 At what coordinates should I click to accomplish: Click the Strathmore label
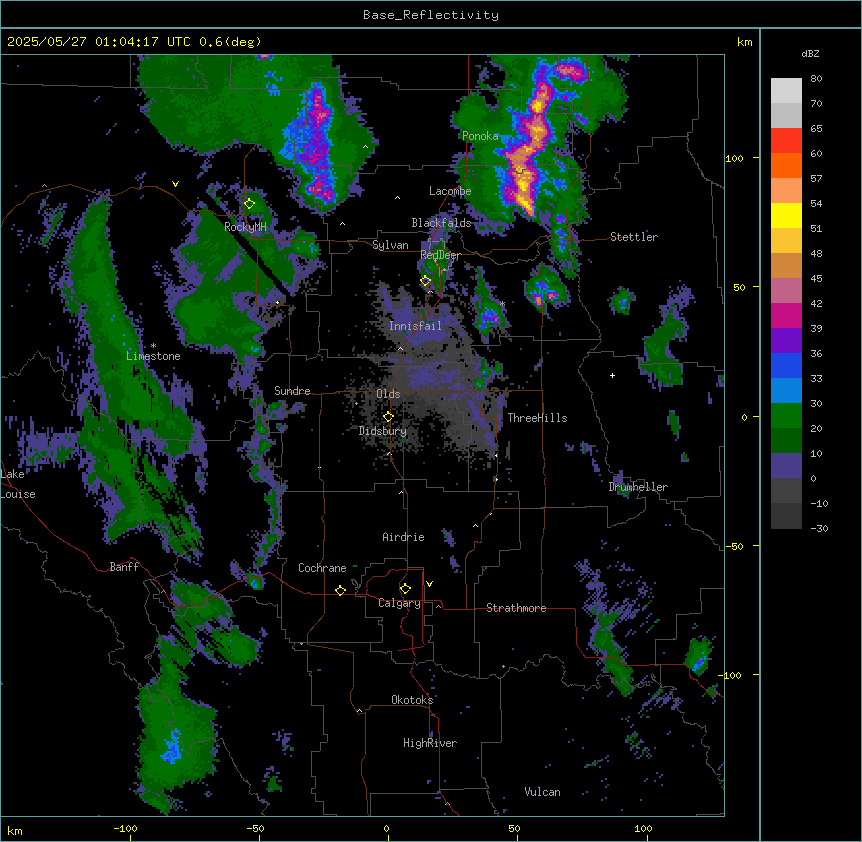(516, 608)
